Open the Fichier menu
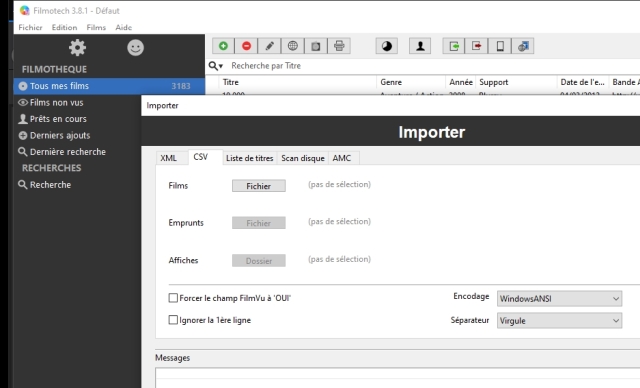The height and width of the screenshot is (388, 640). pos(30,27)
